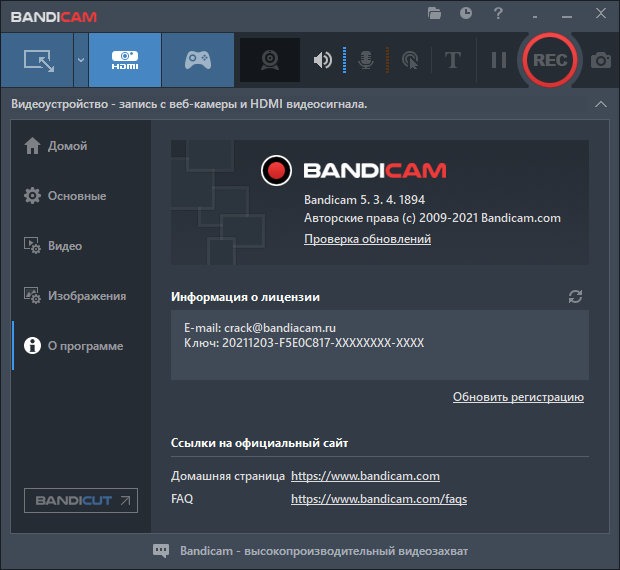Click the text overlay T icon

[452, 60]
